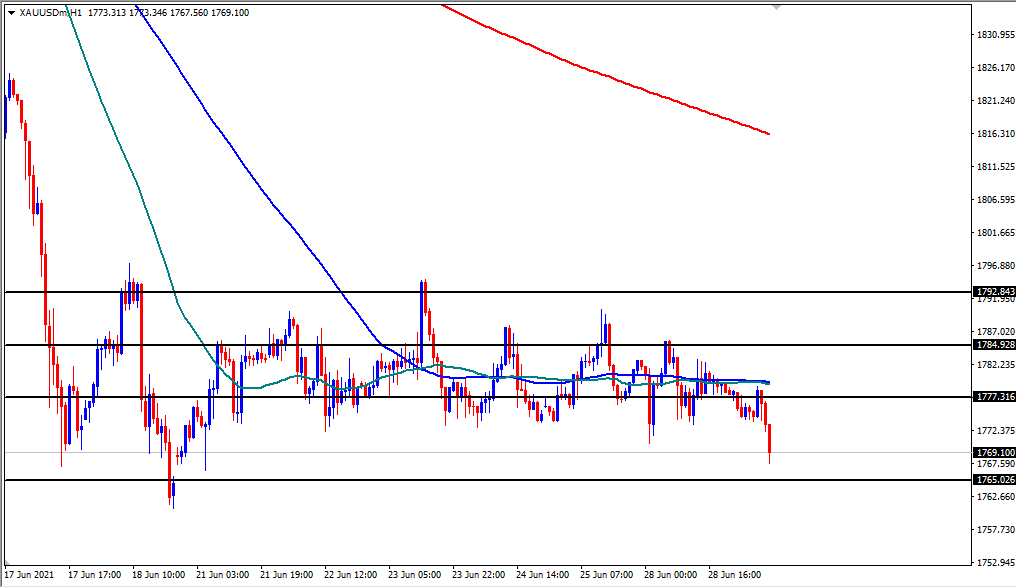Click the gray chart shift marker at top
Image resolution: width=1016 pixels, height=588 pixels.
click(776, 7)
